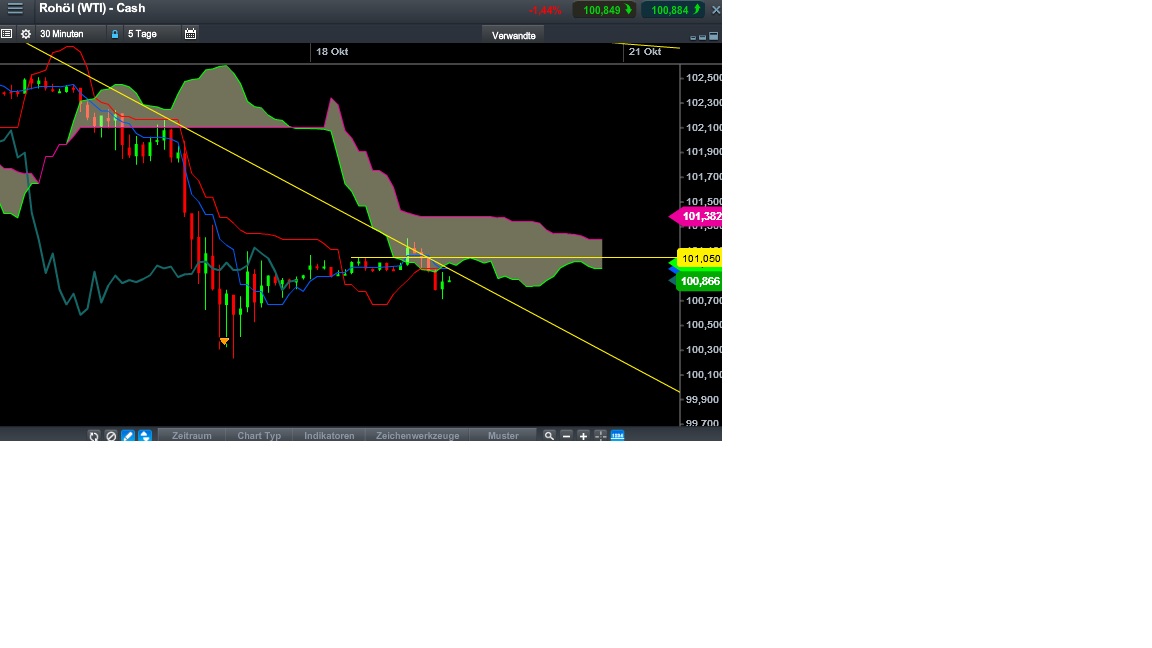Toggle the lock icon between interval and period
This screenshot has width=1152, height=648.
pyautogui.click(x=115, y=33)
